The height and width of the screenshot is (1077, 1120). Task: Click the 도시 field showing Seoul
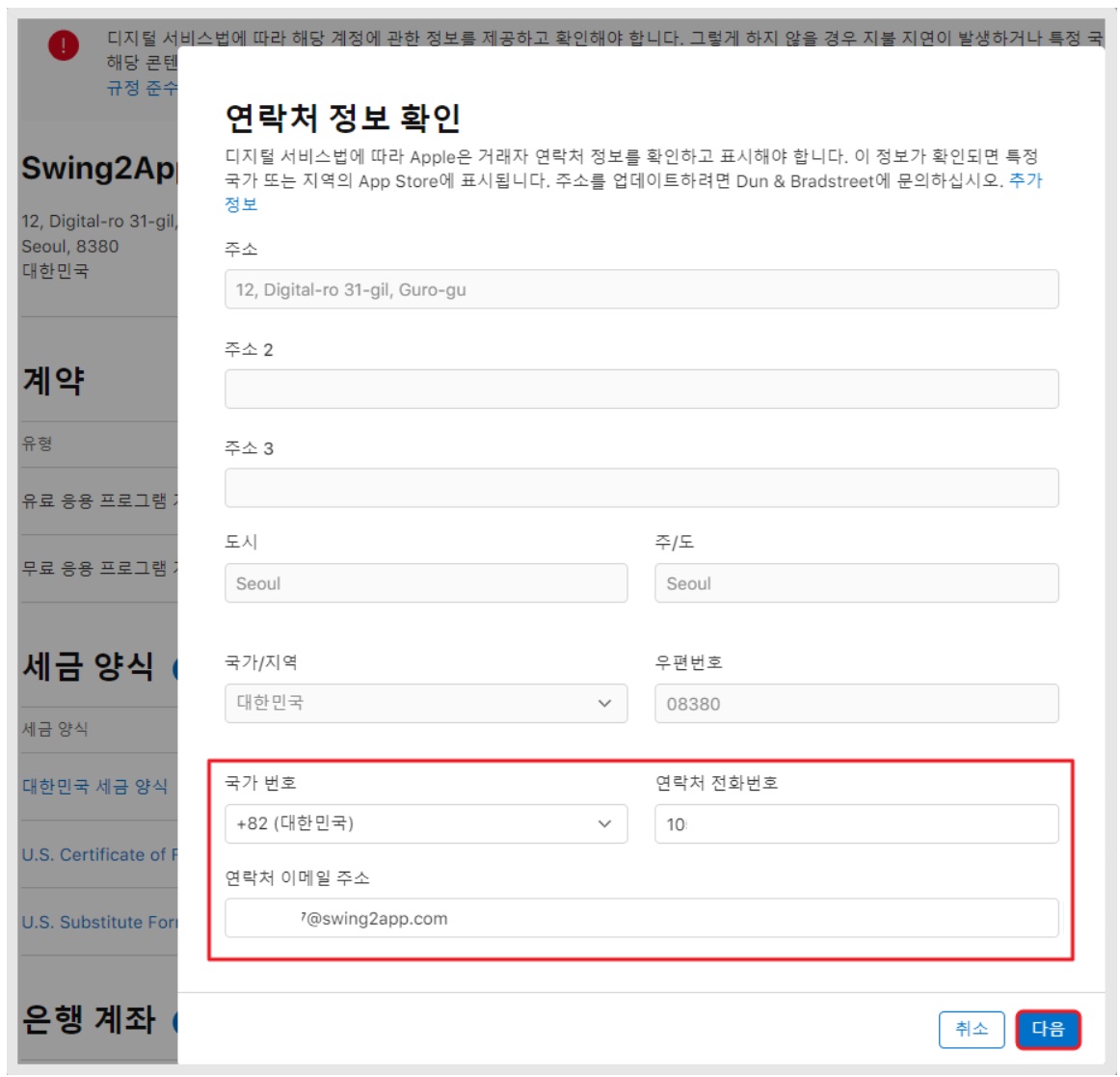(426, 583)
